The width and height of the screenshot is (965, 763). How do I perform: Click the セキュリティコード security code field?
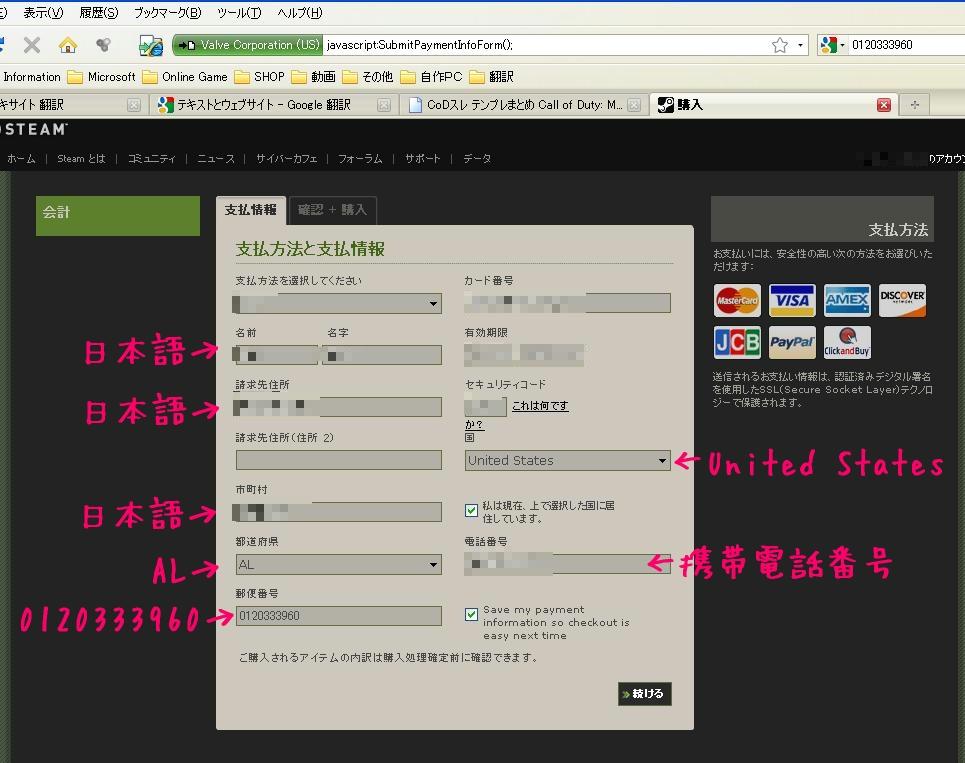[x=486, y=406]
